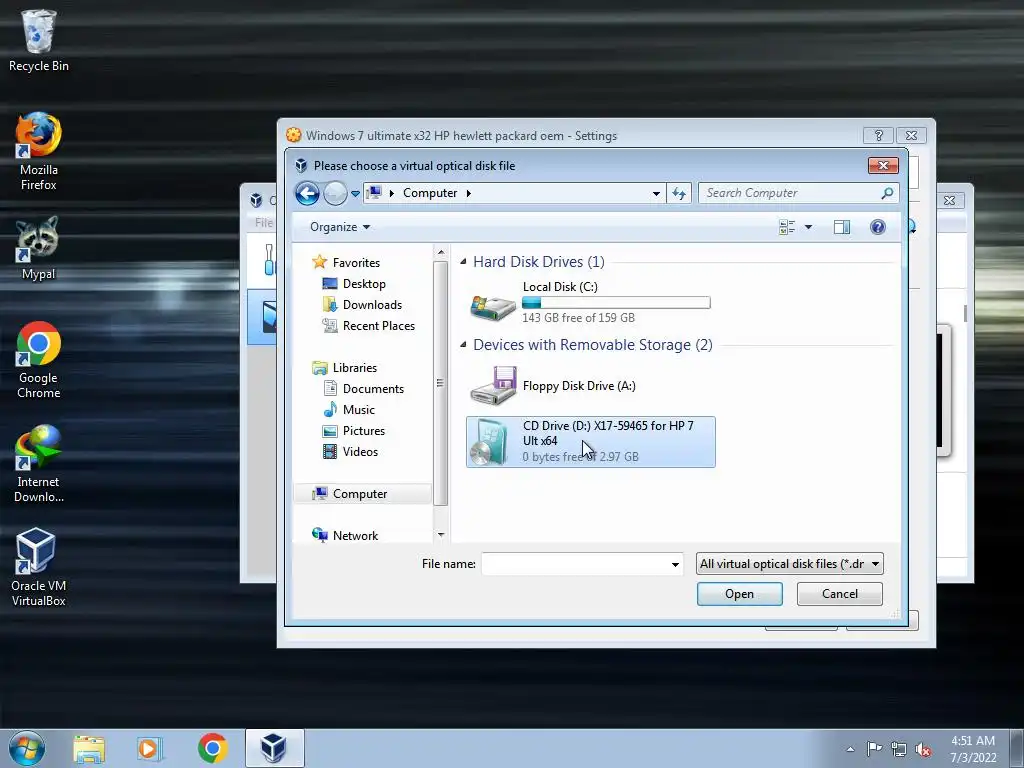Click Action Center flag tray icon
The image size is (1024, 768).
[x=874, y=749]
